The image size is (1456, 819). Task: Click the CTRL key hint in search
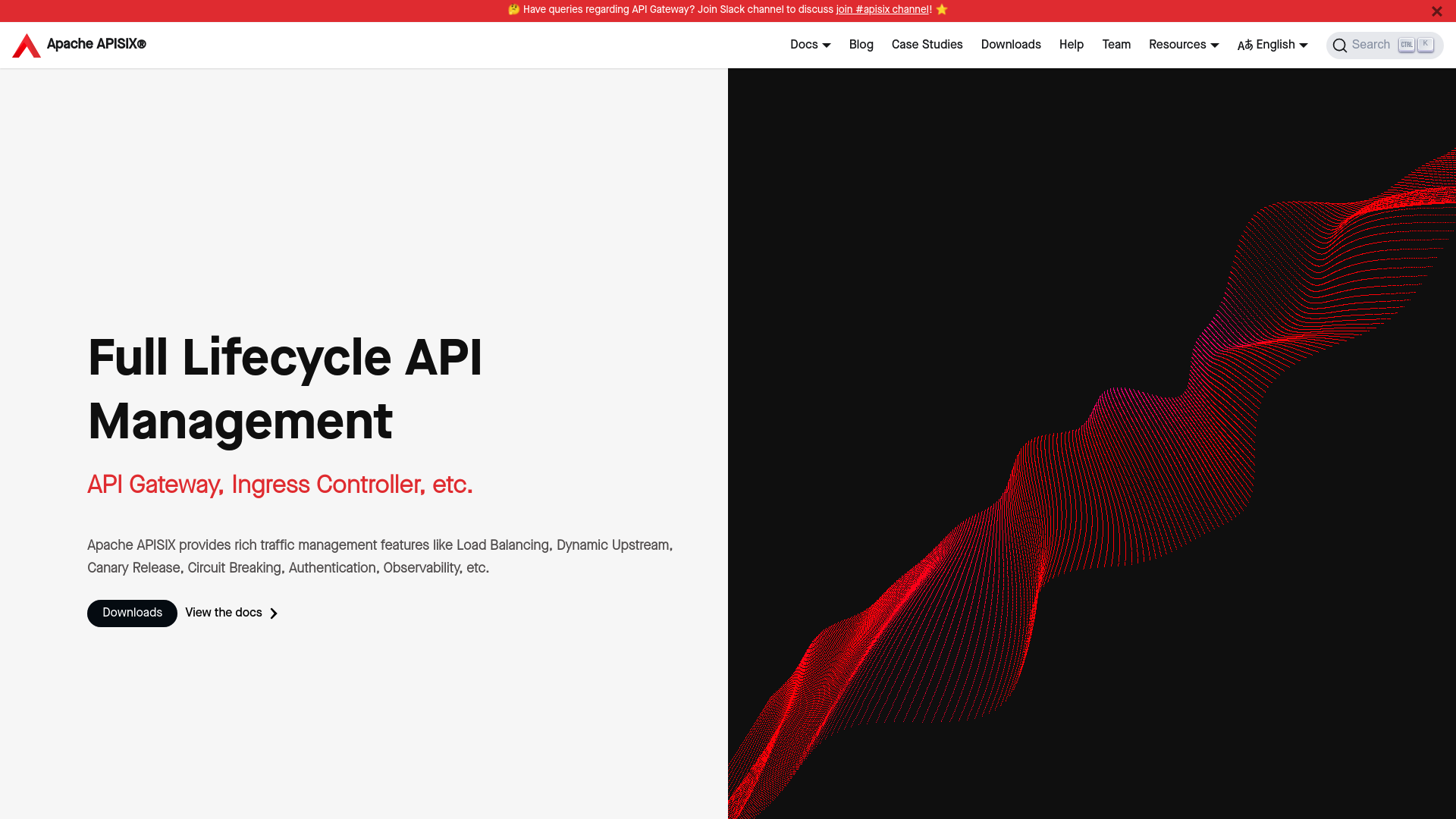tap(1407, 45)
